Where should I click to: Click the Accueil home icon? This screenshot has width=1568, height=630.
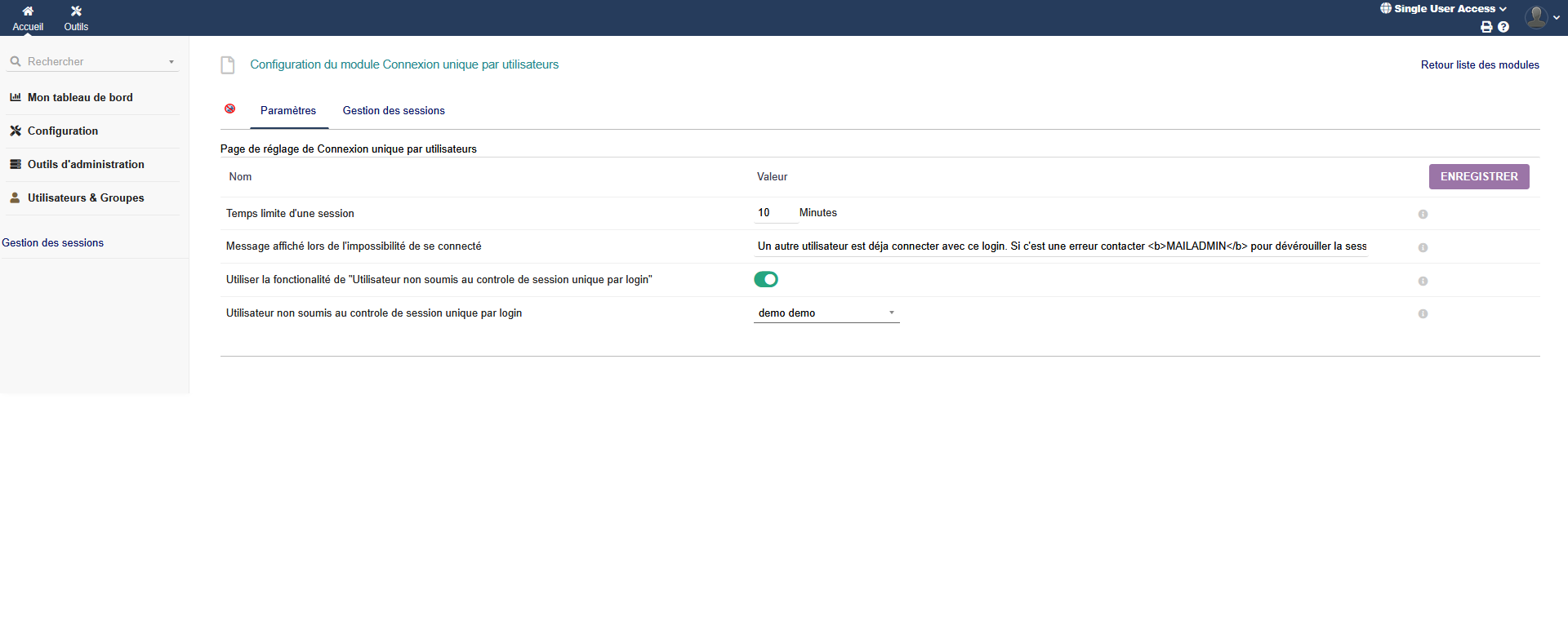point(28,11)
